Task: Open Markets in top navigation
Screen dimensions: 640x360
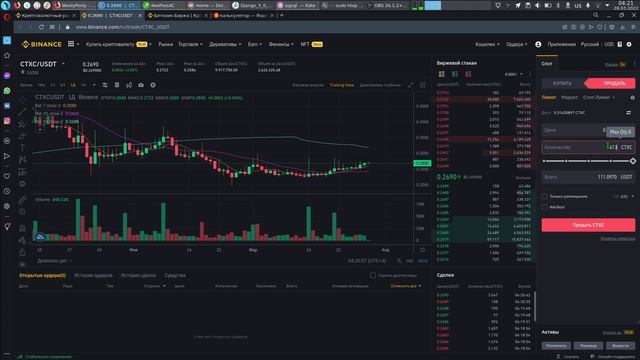Action: (165, 44)
